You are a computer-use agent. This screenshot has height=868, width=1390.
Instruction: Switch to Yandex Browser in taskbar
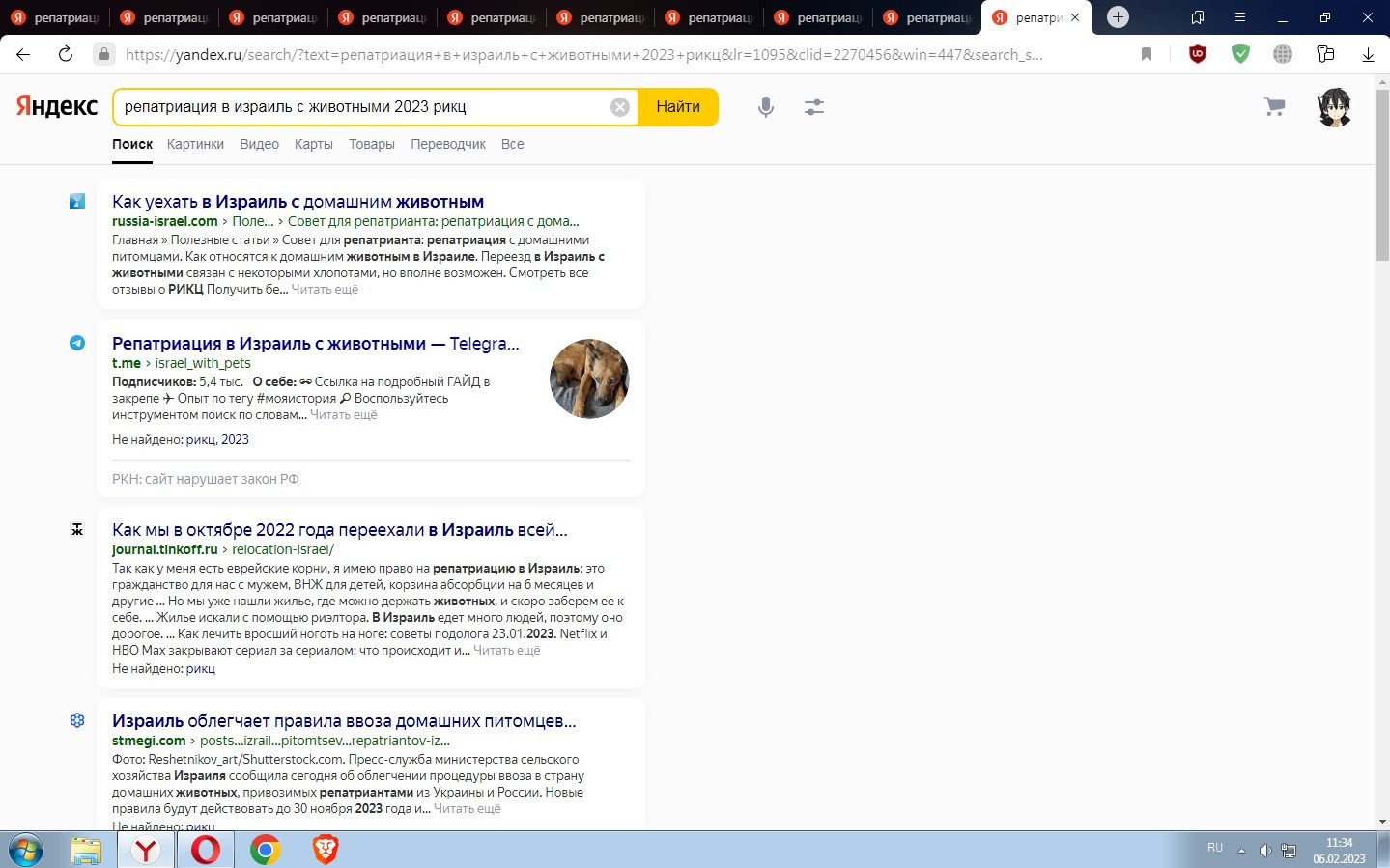click(146, 850)
